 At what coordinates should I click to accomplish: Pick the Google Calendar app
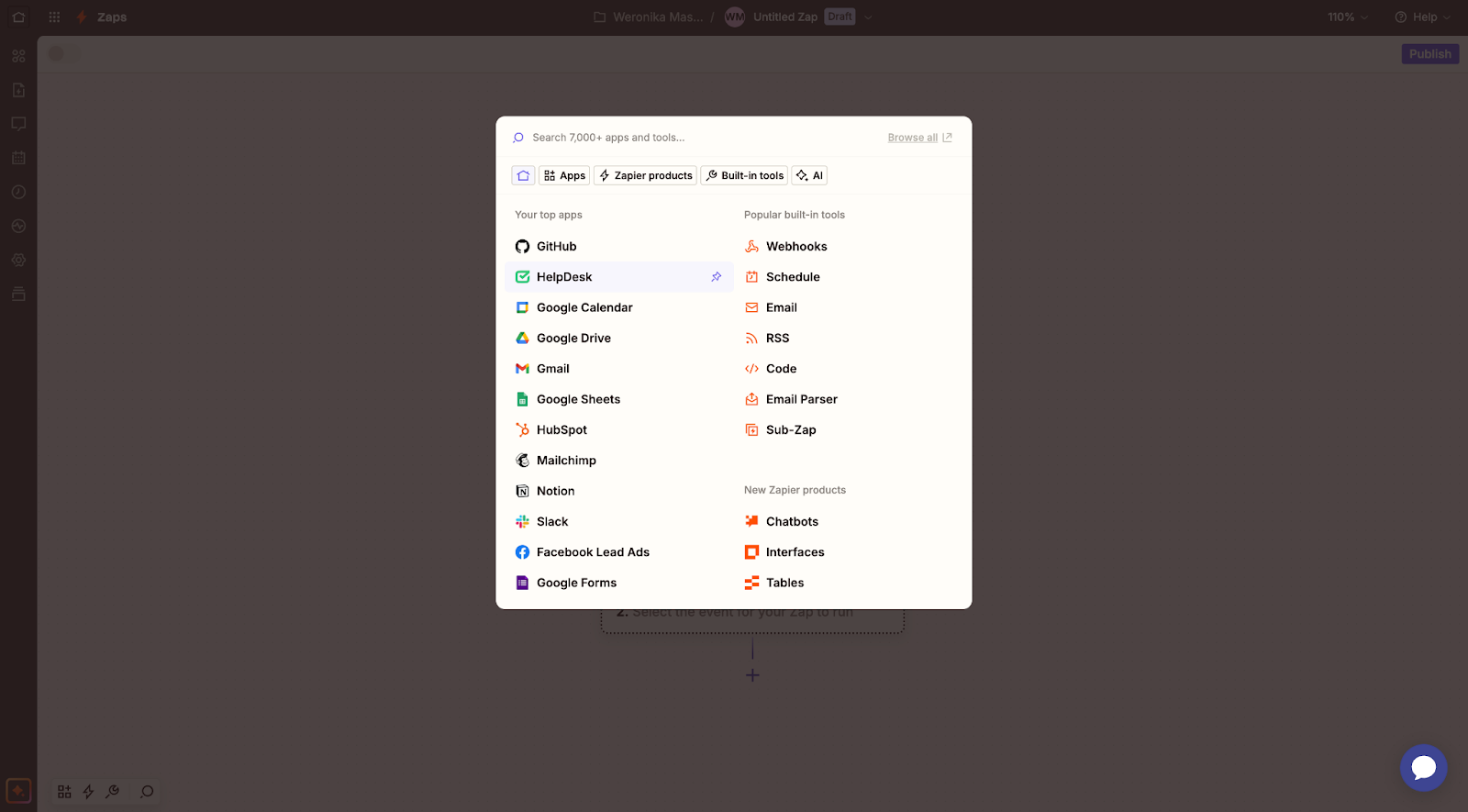pyautogui.click(x=619, y=307)
